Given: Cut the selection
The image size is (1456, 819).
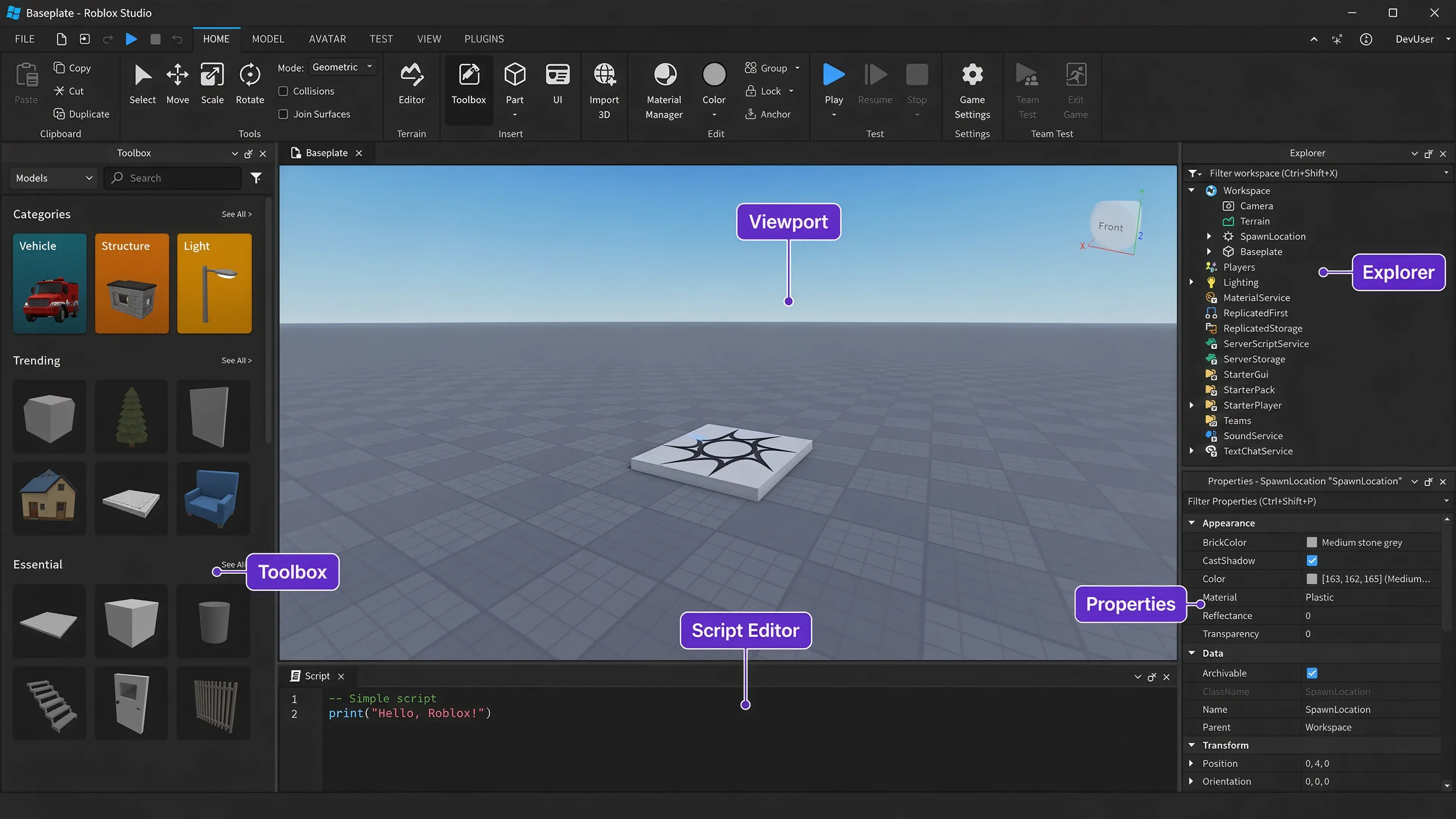Looking at the screenshot, I should point(69,91).
